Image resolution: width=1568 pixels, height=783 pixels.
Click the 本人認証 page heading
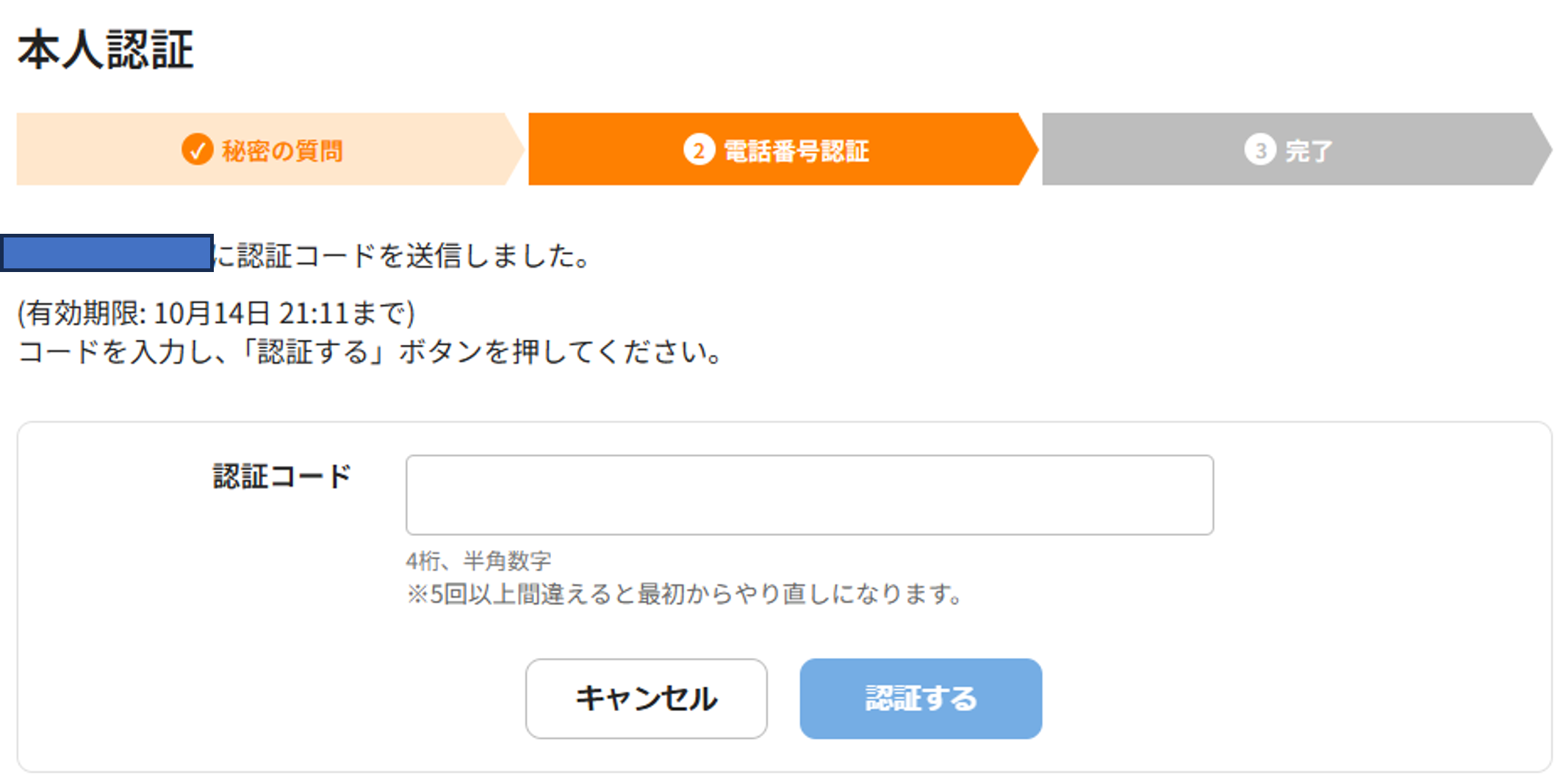tap(106, 50)
